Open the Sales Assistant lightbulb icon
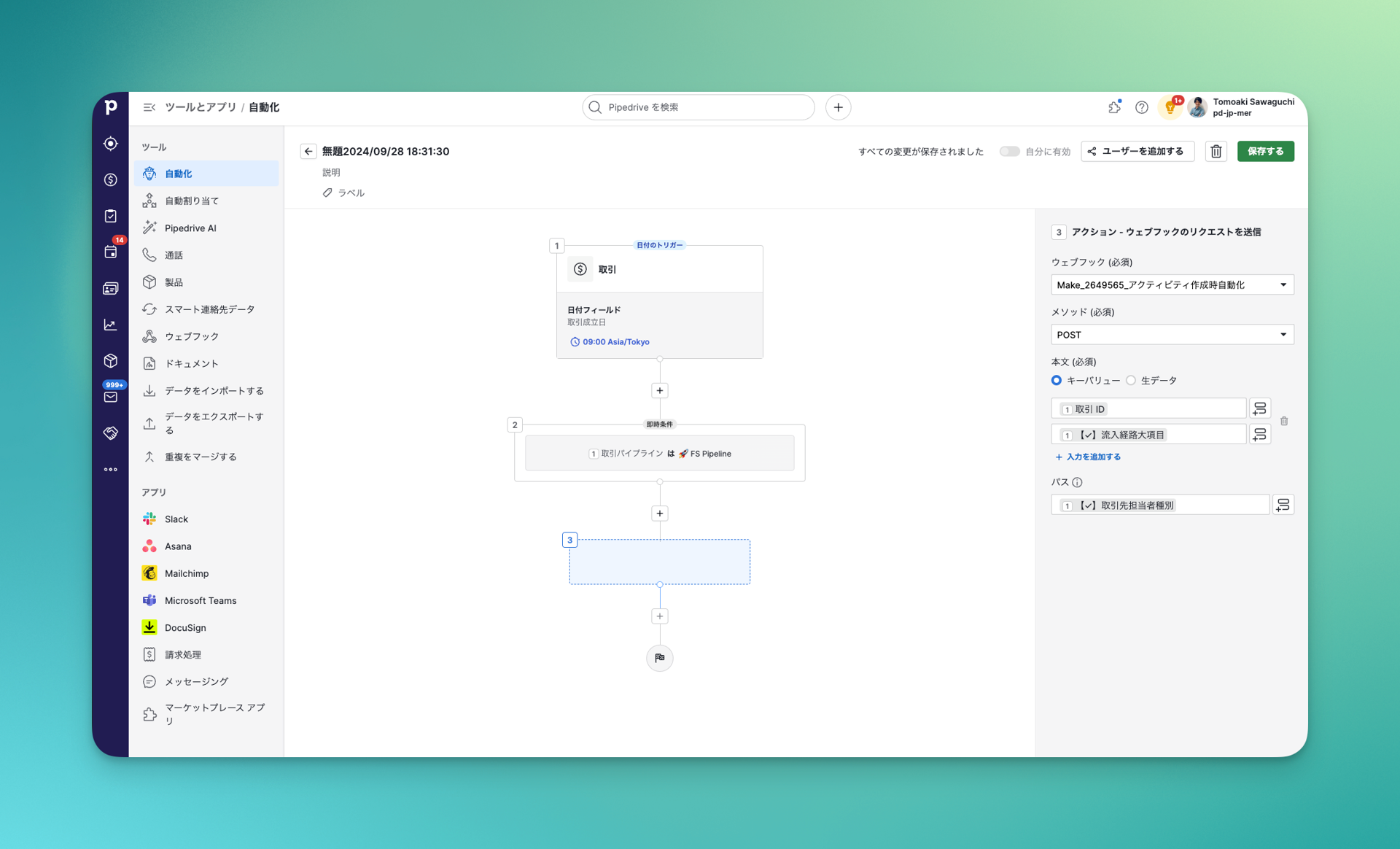 [1170, 107]
